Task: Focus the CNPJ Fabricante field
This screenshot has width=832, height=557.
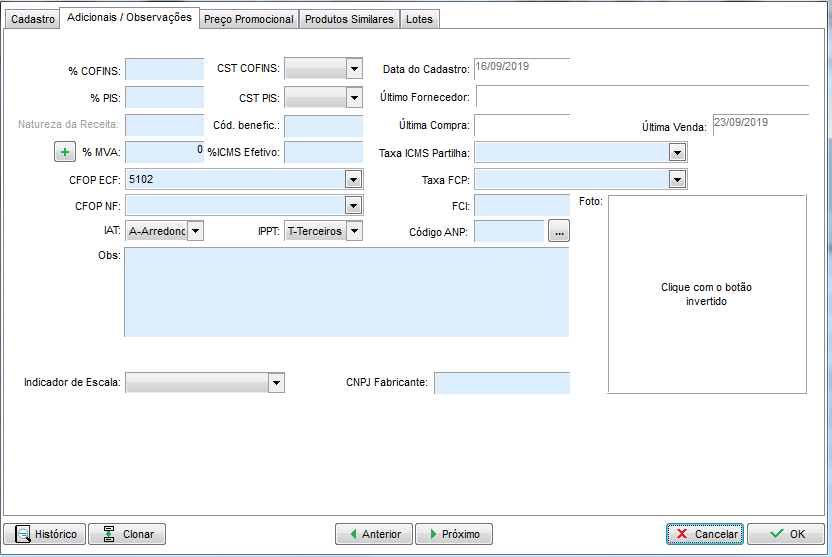Action: [x=501, y=383]
